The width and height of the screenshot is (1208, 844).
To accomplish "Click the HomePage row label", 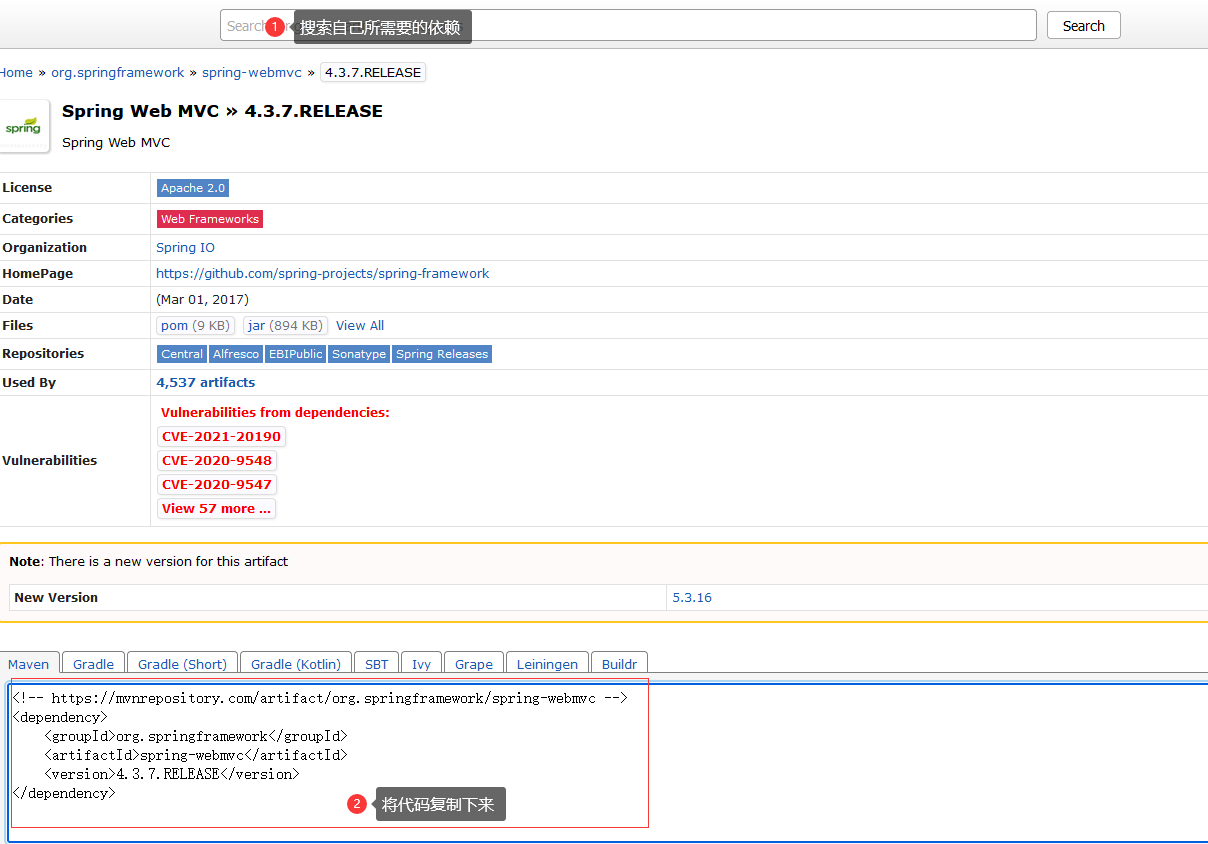I will pyautogui.click(x=38, y=274).
